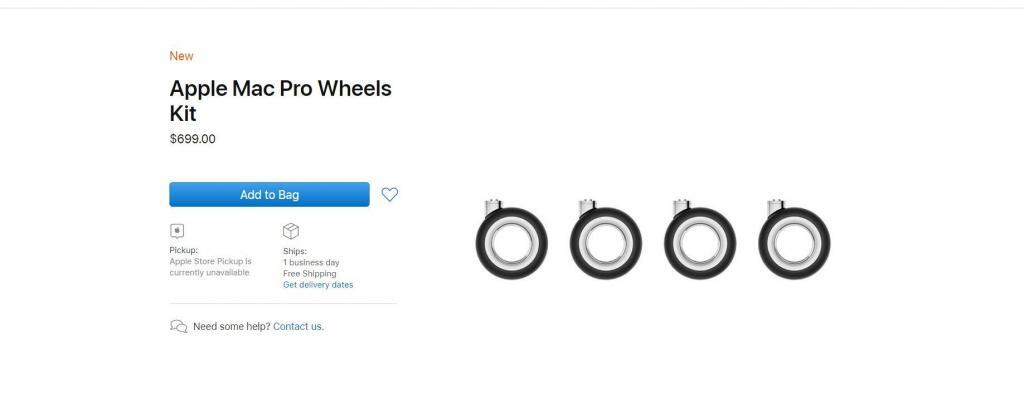Screen dimensions: 1024x408
Task: Click the orange New label
Action: click(x=181, y=56)
